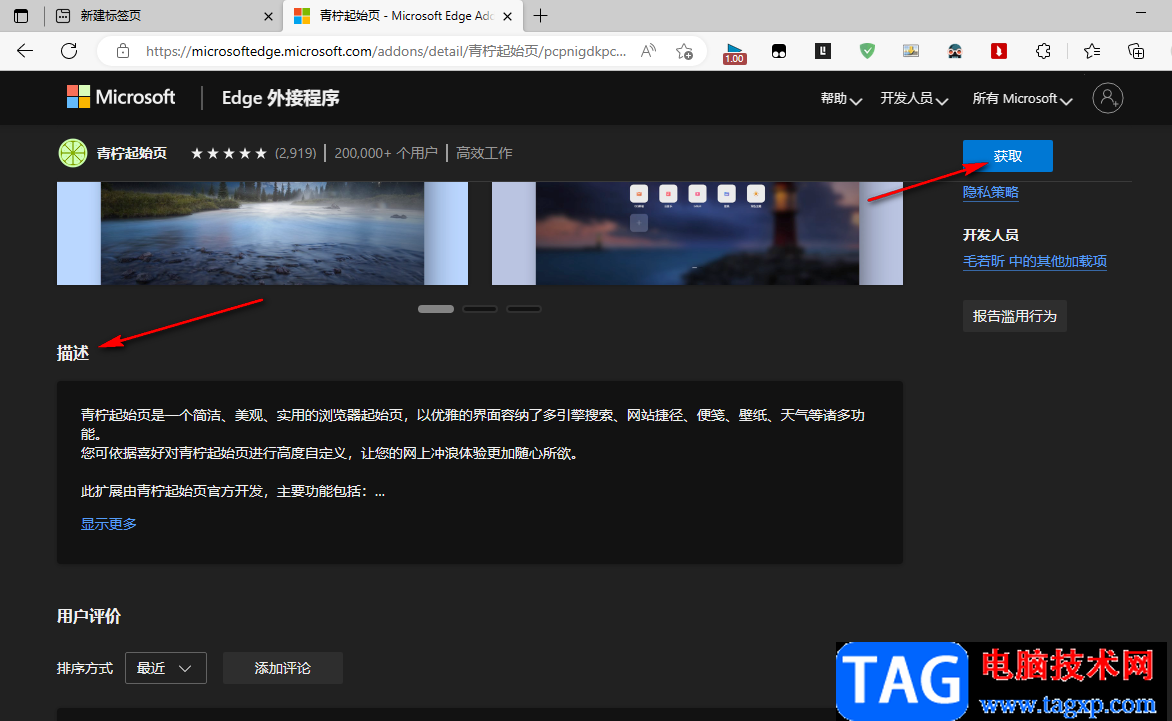Screen dimensions: 1172x721
Task: Click the Microsoft logo
Action: [x=120, y=97]
